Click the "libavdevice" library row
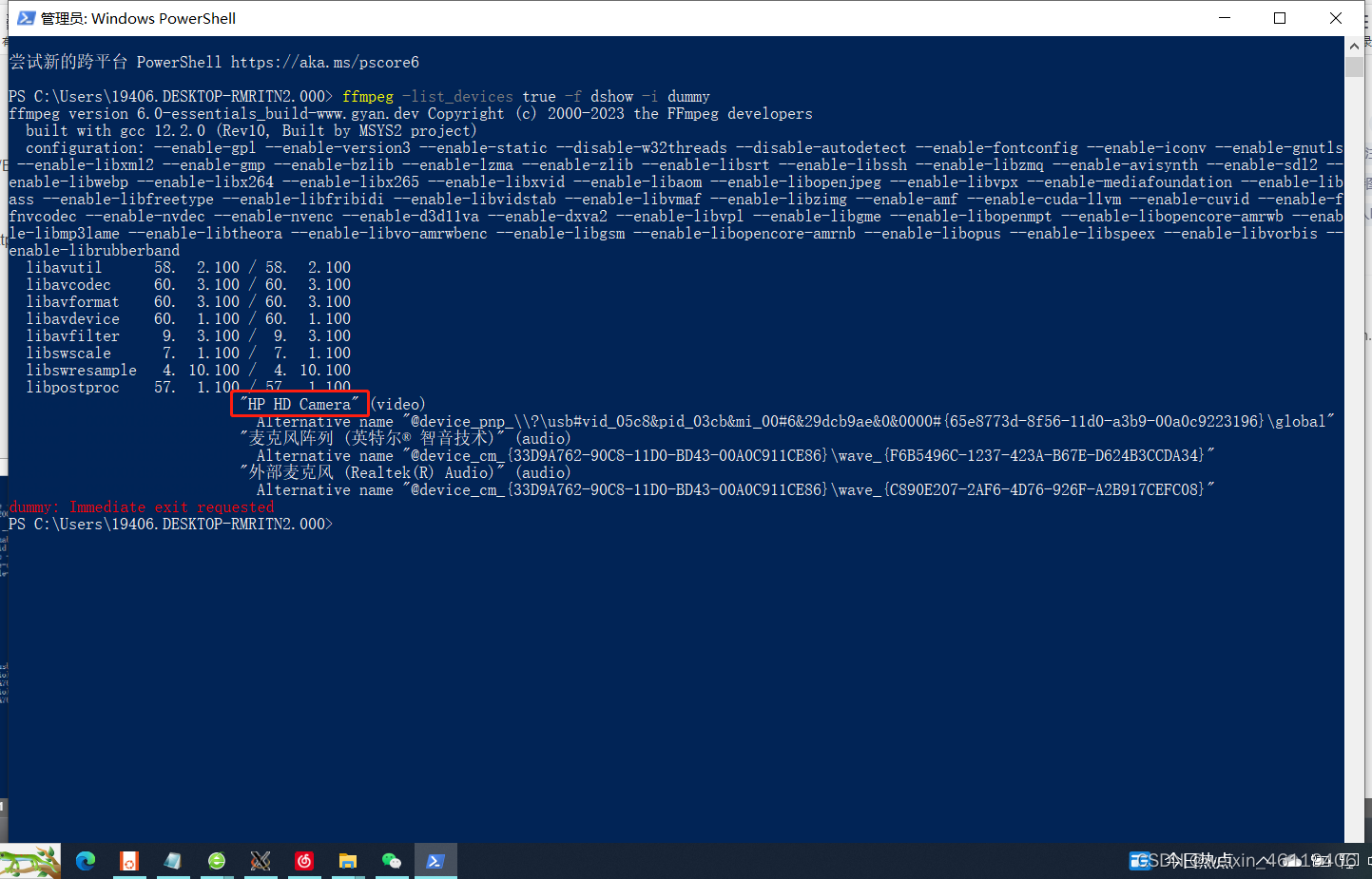This screenshot has width=1372, height=879. click(x=188, y=319)
